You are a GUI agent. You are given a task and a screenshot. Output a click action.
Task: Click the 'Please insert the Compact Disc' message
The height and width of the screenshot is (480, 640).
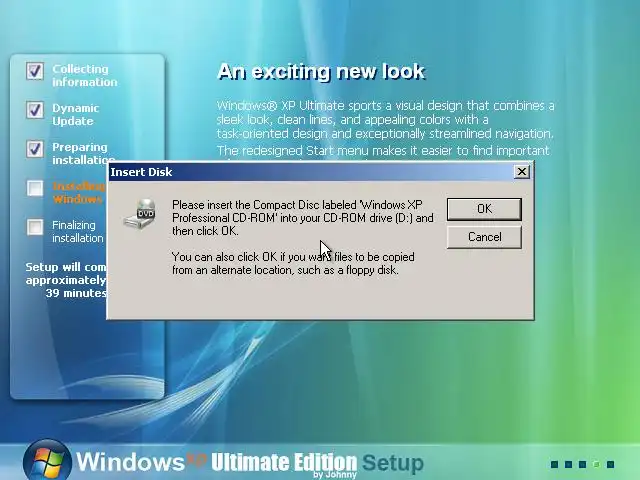[302, 218]
